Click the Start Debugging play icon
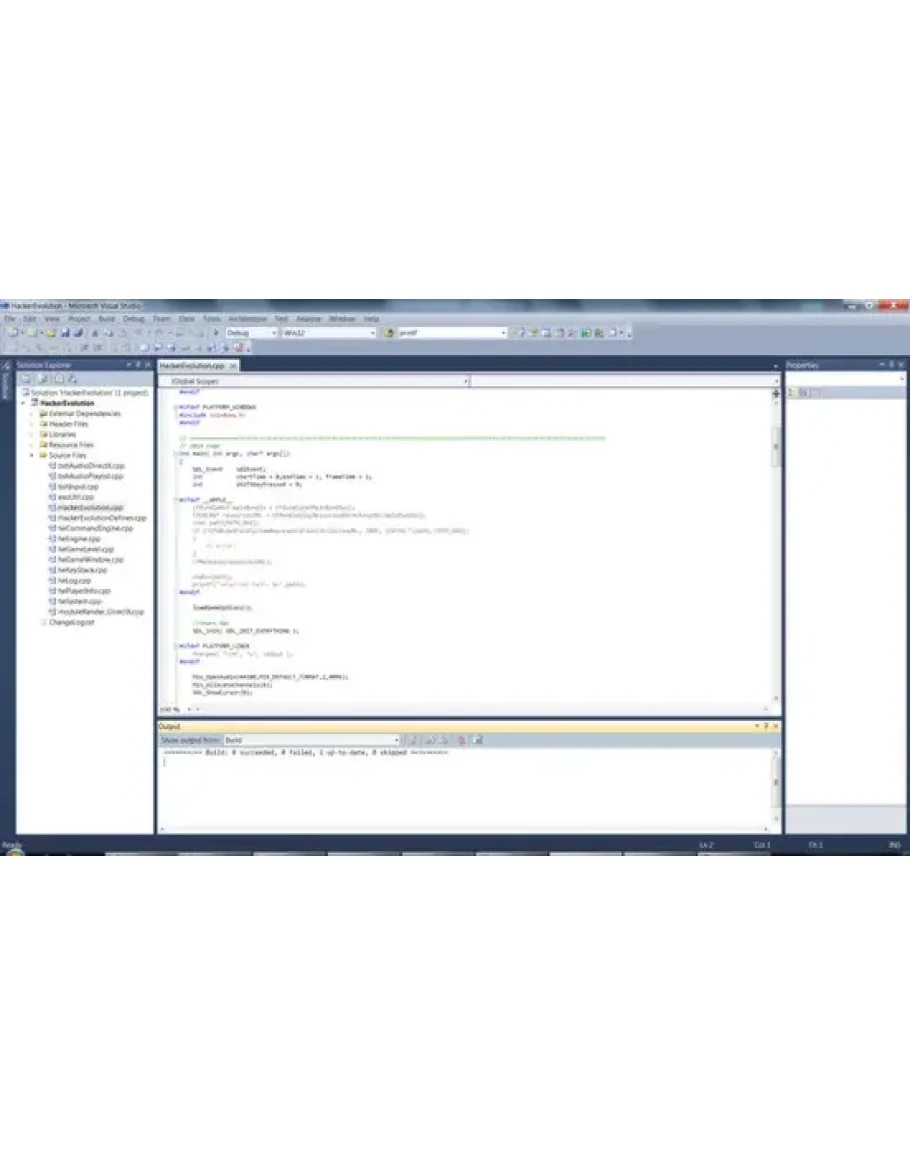 coord(216,333)
